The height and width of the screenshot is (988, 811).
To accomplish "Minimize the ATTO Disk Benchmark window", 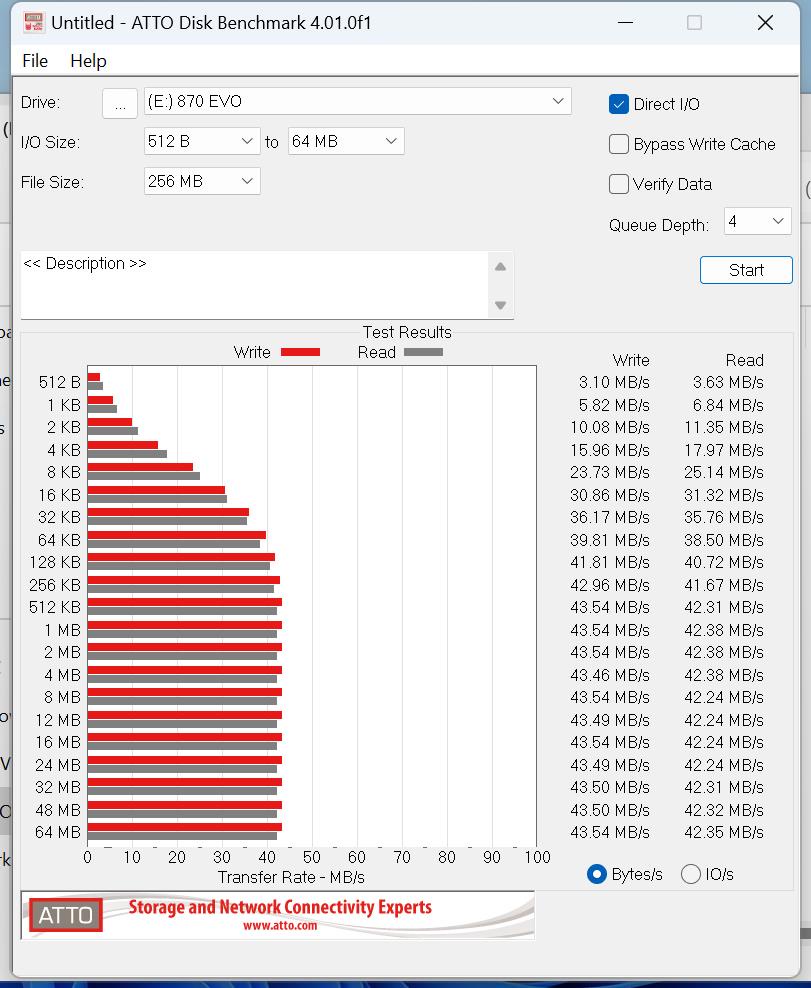I will [625, 23].
